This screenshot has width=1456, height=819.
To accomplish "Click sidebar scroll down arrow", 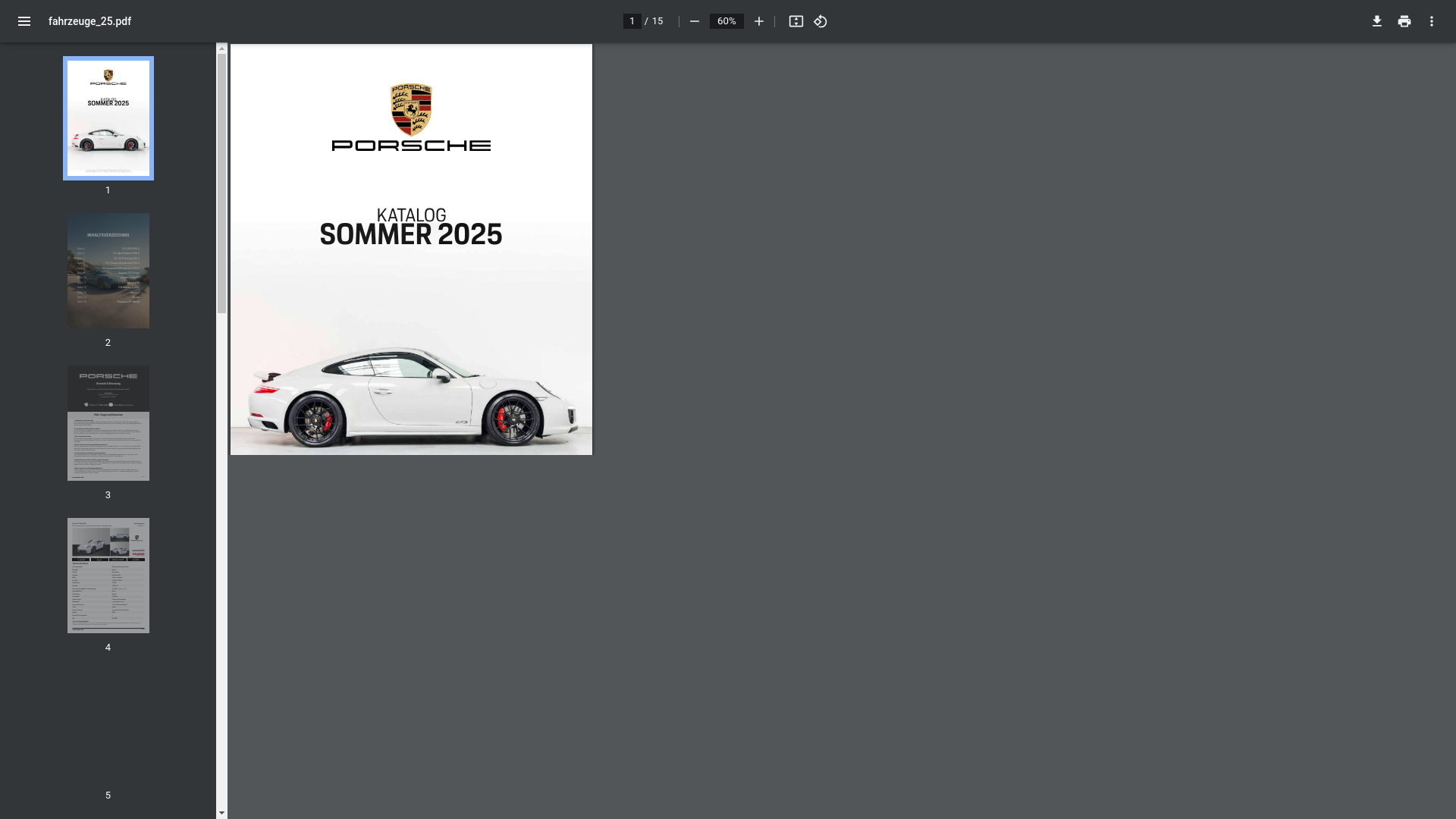I will [221, 813].
